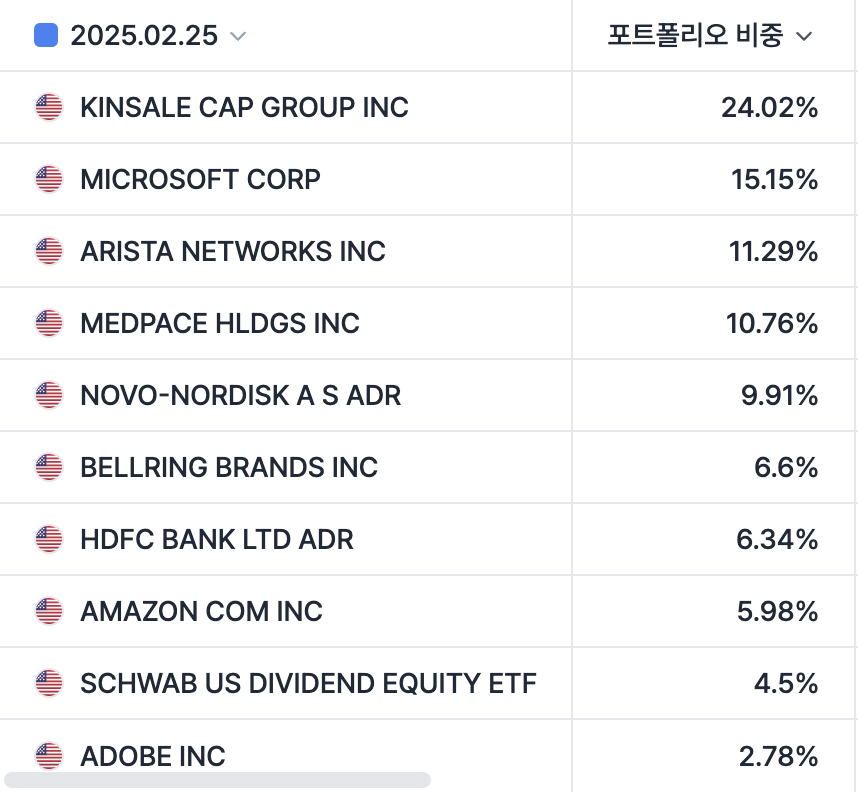The image size is (858, 792).
Task: Open the SCHWAB US DIVIDEND EQUITY ETF holding
Action: (308, 683)
